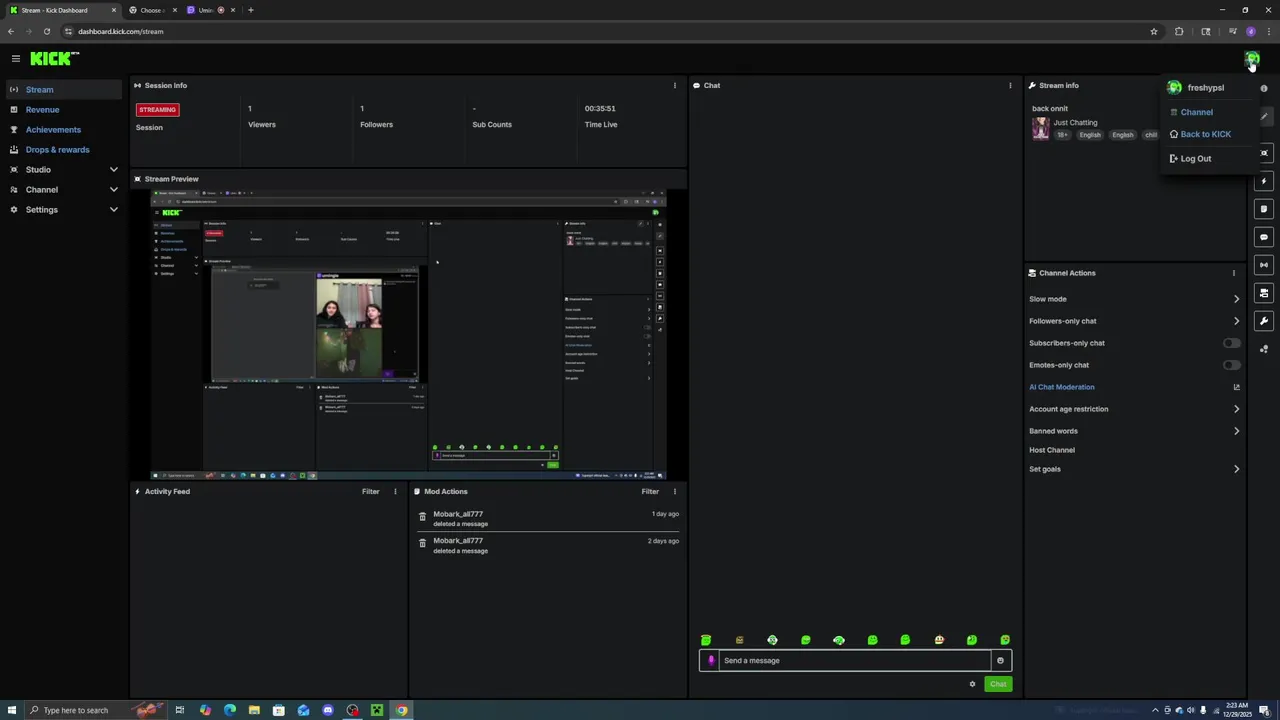Click the chat bubble sidebar widget icon
Image resolution: width=1280 pixels, height=720 pixels.
[x=1264, y=237]
